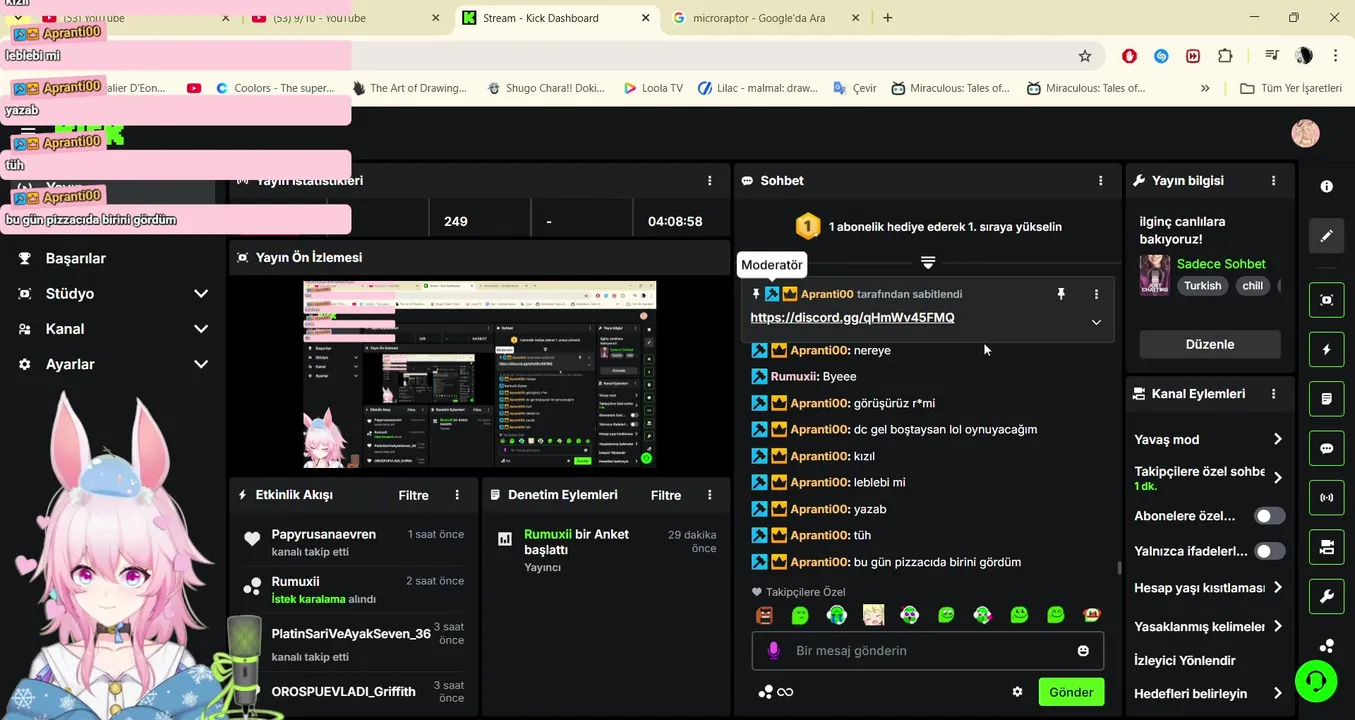Click the message input field

click(x=928, y=651)
